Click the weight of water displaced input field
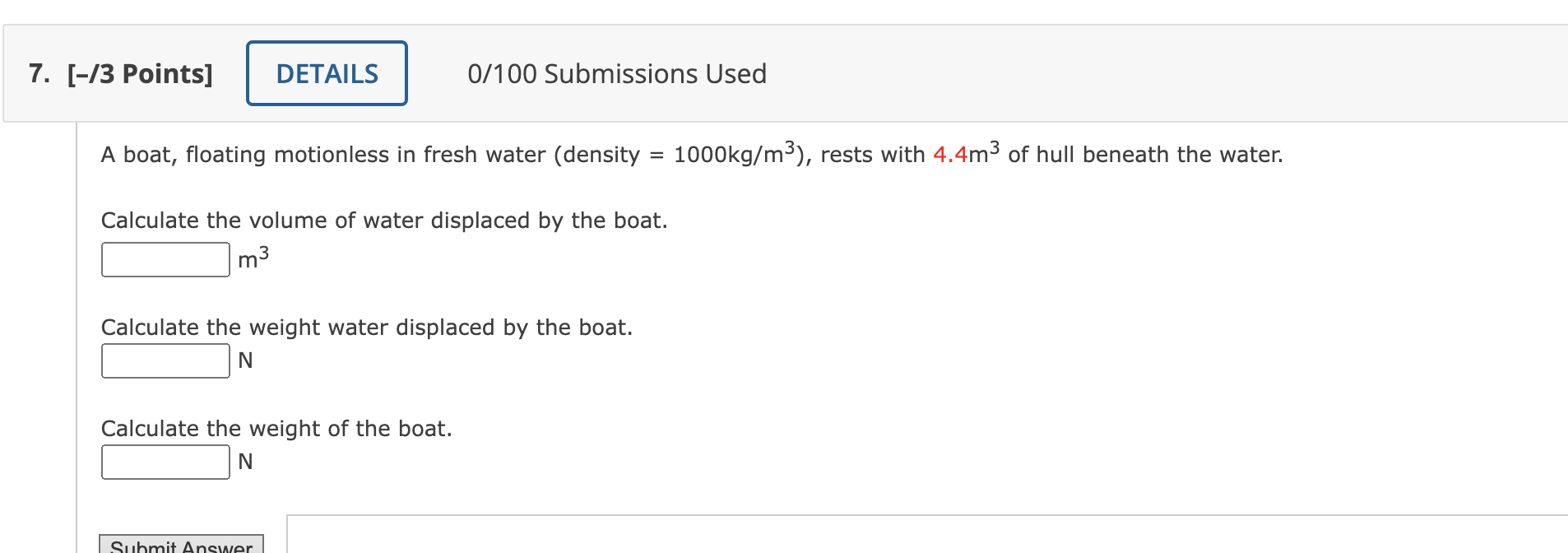 165,360
